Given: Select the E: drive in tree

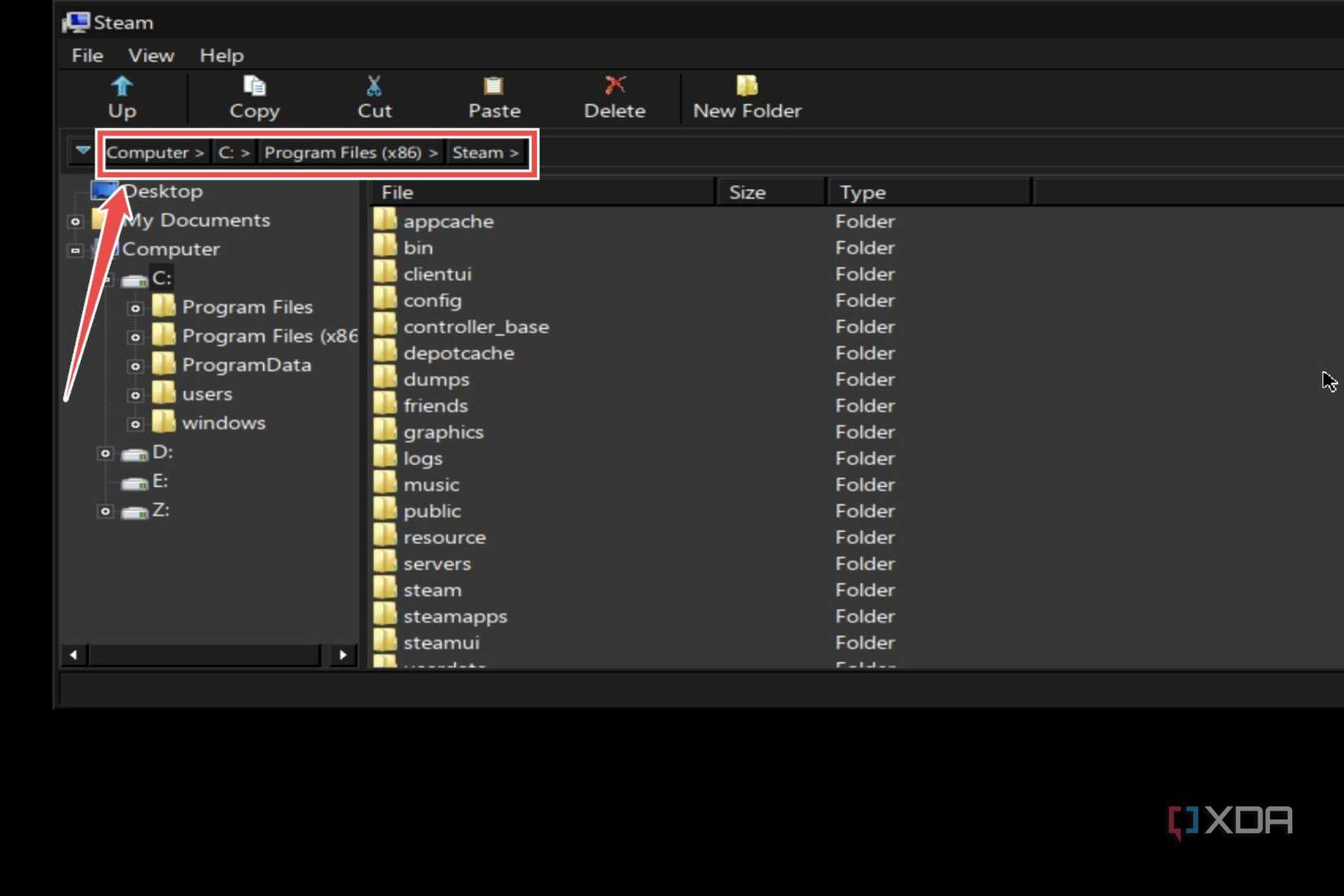Looking at the screenshot, I should tap(160, 481).
